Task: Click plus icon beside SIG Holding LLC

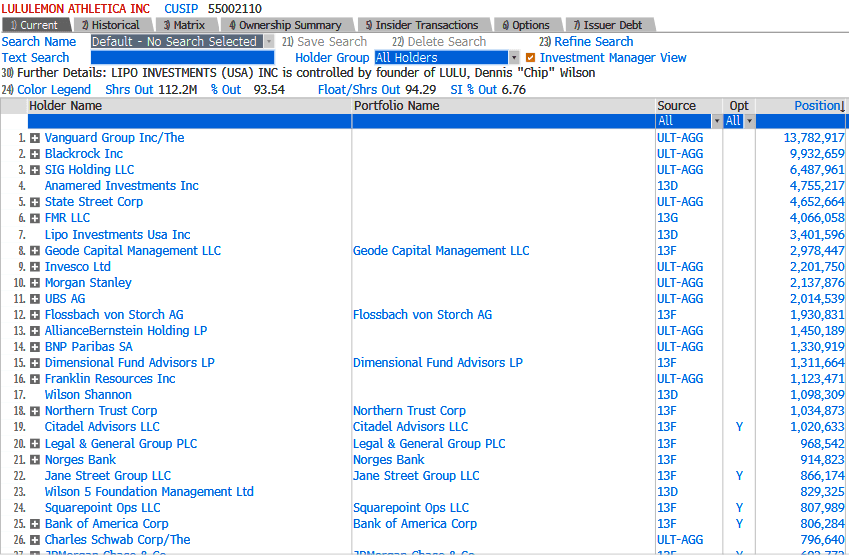Action: point(35,170)
